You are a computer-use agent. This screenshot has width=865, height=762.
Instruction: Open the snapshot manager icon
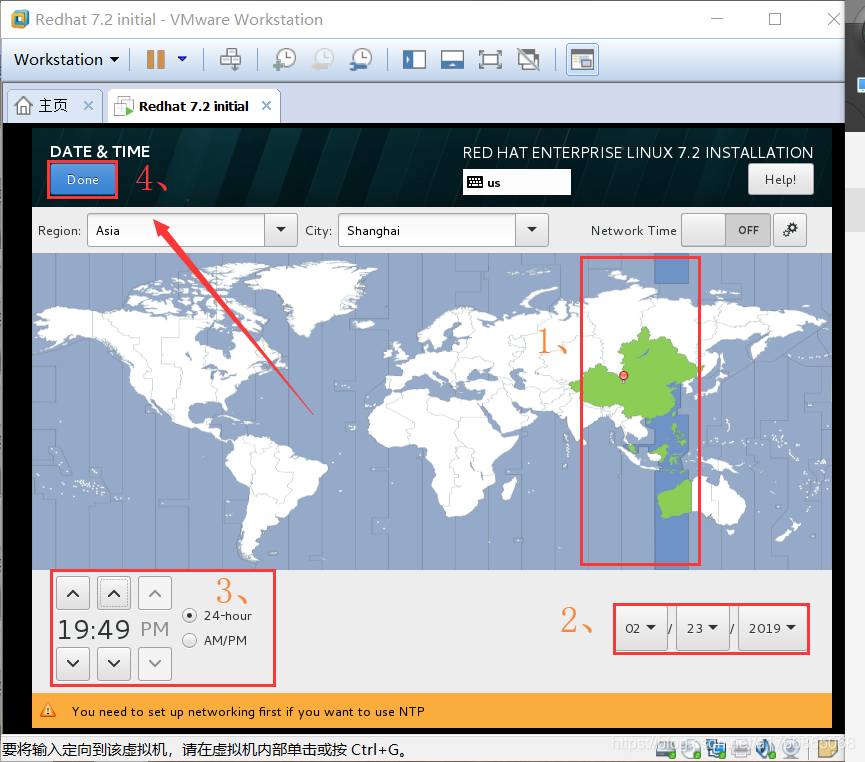361,60
